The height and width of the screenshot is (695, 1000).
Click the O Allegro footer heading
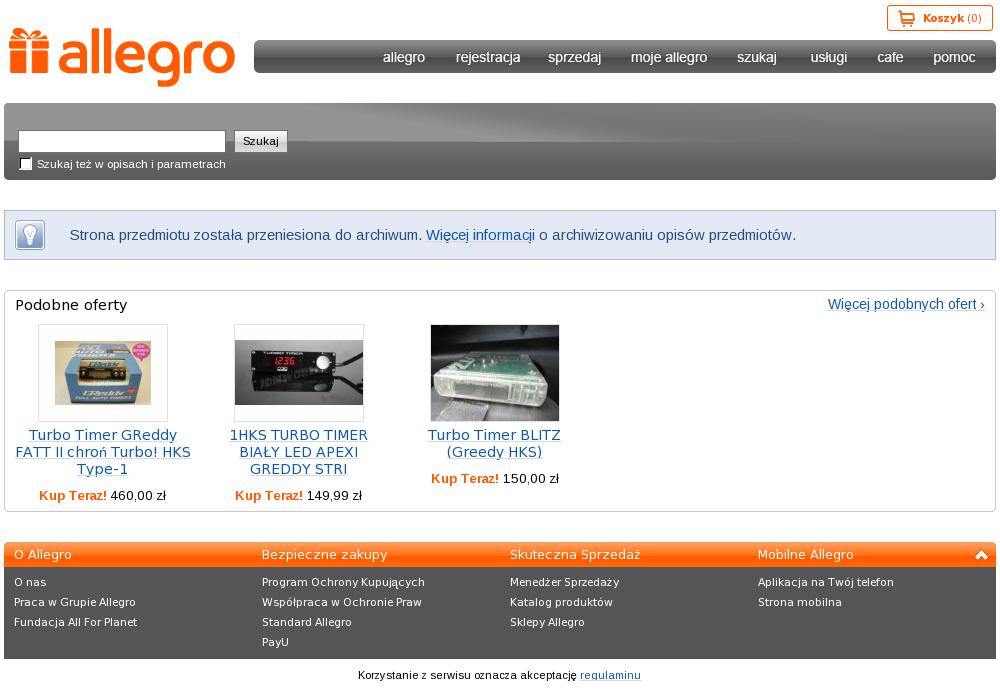[x=43, y=555]
